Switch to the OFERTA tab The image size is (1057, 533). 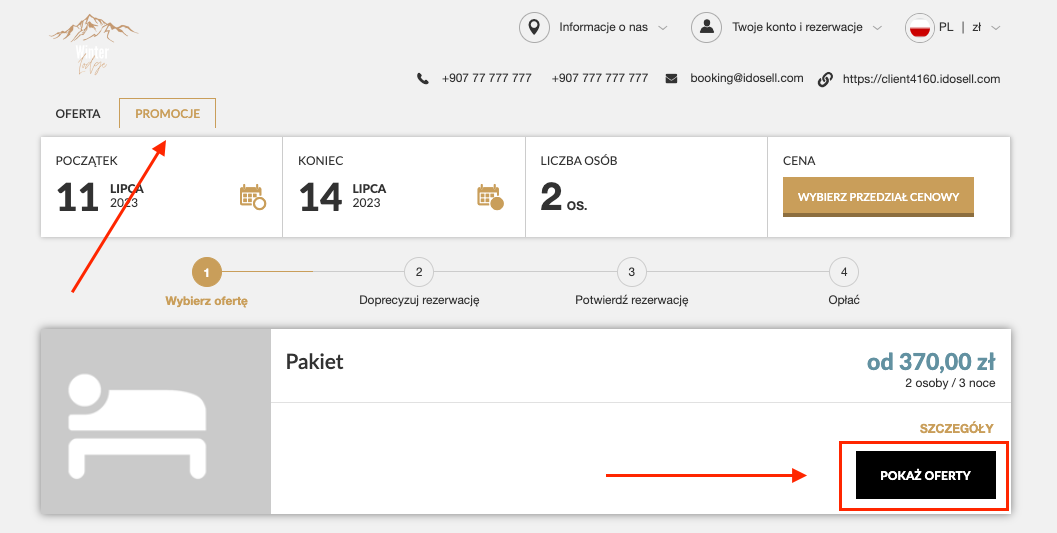click(78, 114)
